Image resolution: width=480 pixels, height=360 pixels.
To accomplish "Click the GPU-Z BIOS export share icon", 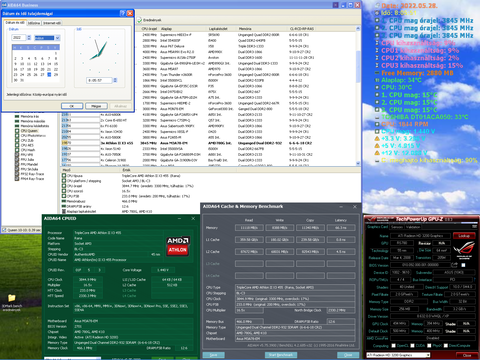I will click(454, 265).
